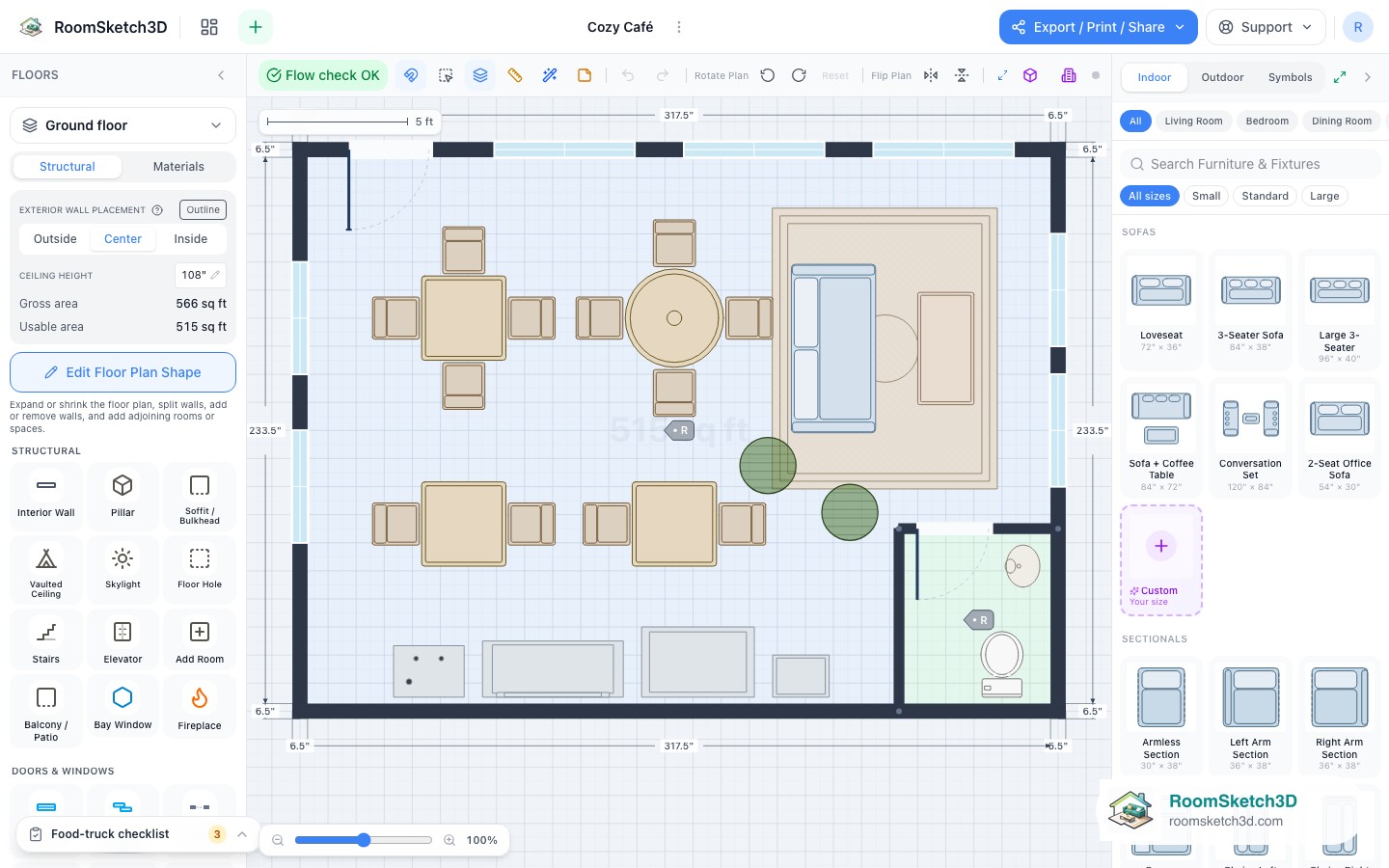This screenshot has width=1389, height=868.
Task: Select the Interior Wall tool
Action: [45, 496]
